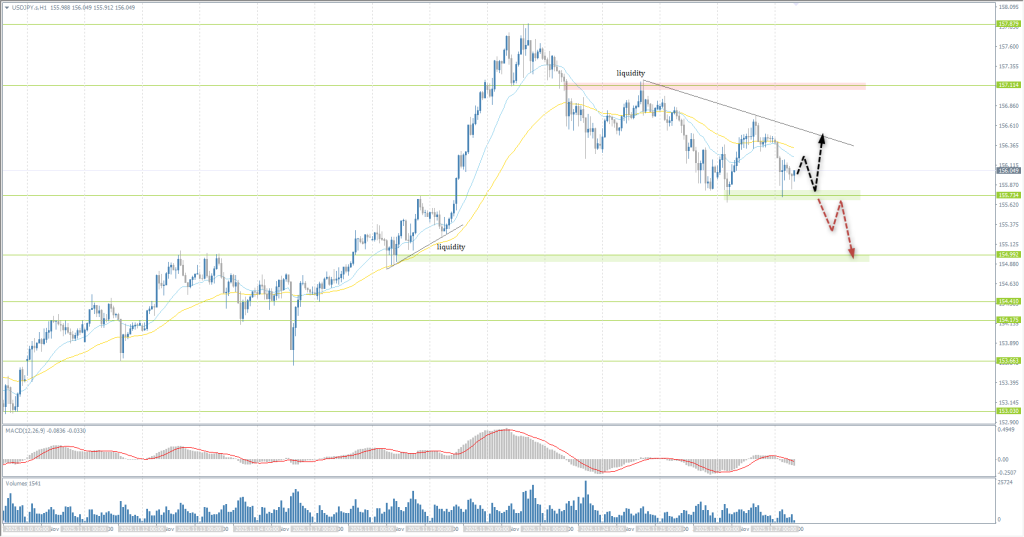This screenshot has height=537, width=1024.
Task: Select the lower liquidity text label
Action: [450, 246]
